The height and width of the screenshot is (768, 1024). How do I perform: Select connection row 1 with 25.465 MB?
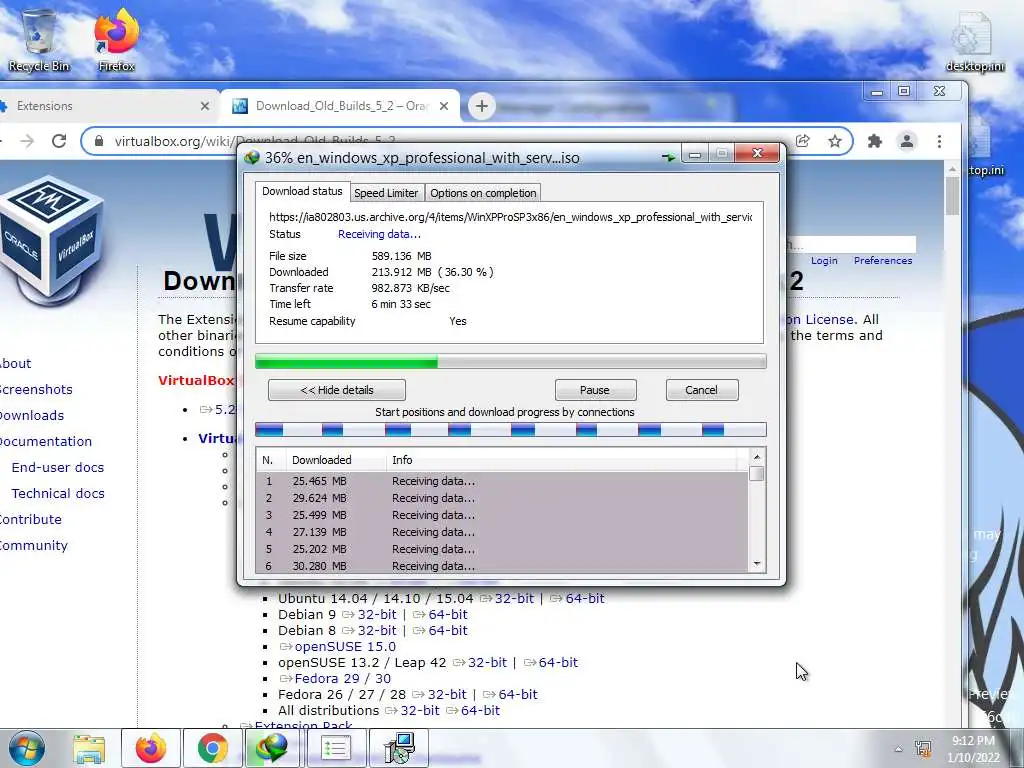[x=502, y=481]
